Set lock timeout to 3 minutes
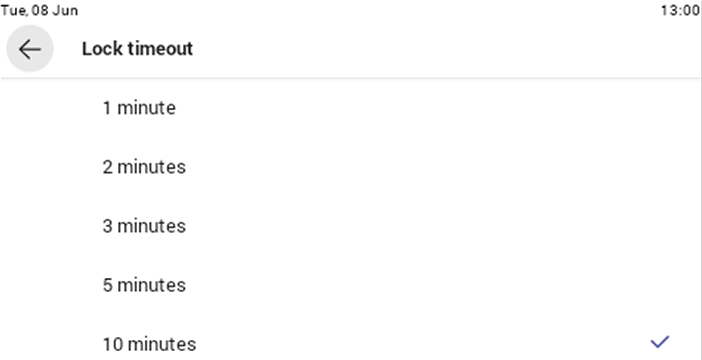The image size is (702, 360). point(351,226)
